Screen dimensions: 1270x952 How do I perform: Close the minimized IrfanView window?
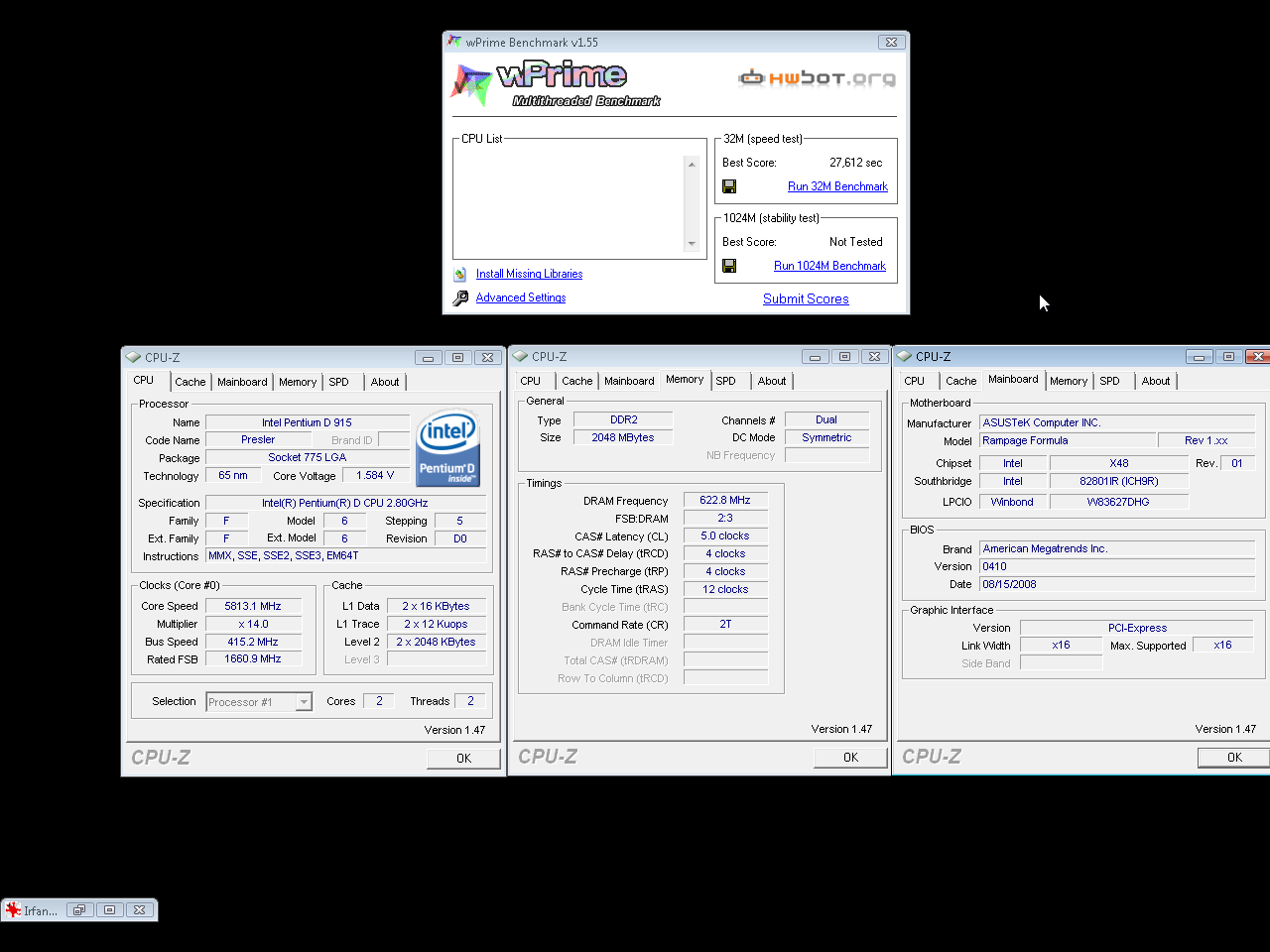[x=140, y=909]
